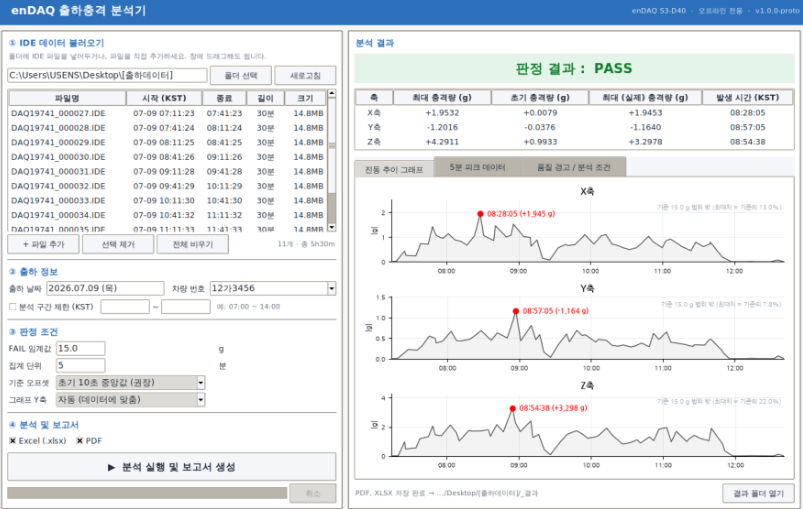Select file DAQ19741_000029.IDE

(x=167, y=142)
